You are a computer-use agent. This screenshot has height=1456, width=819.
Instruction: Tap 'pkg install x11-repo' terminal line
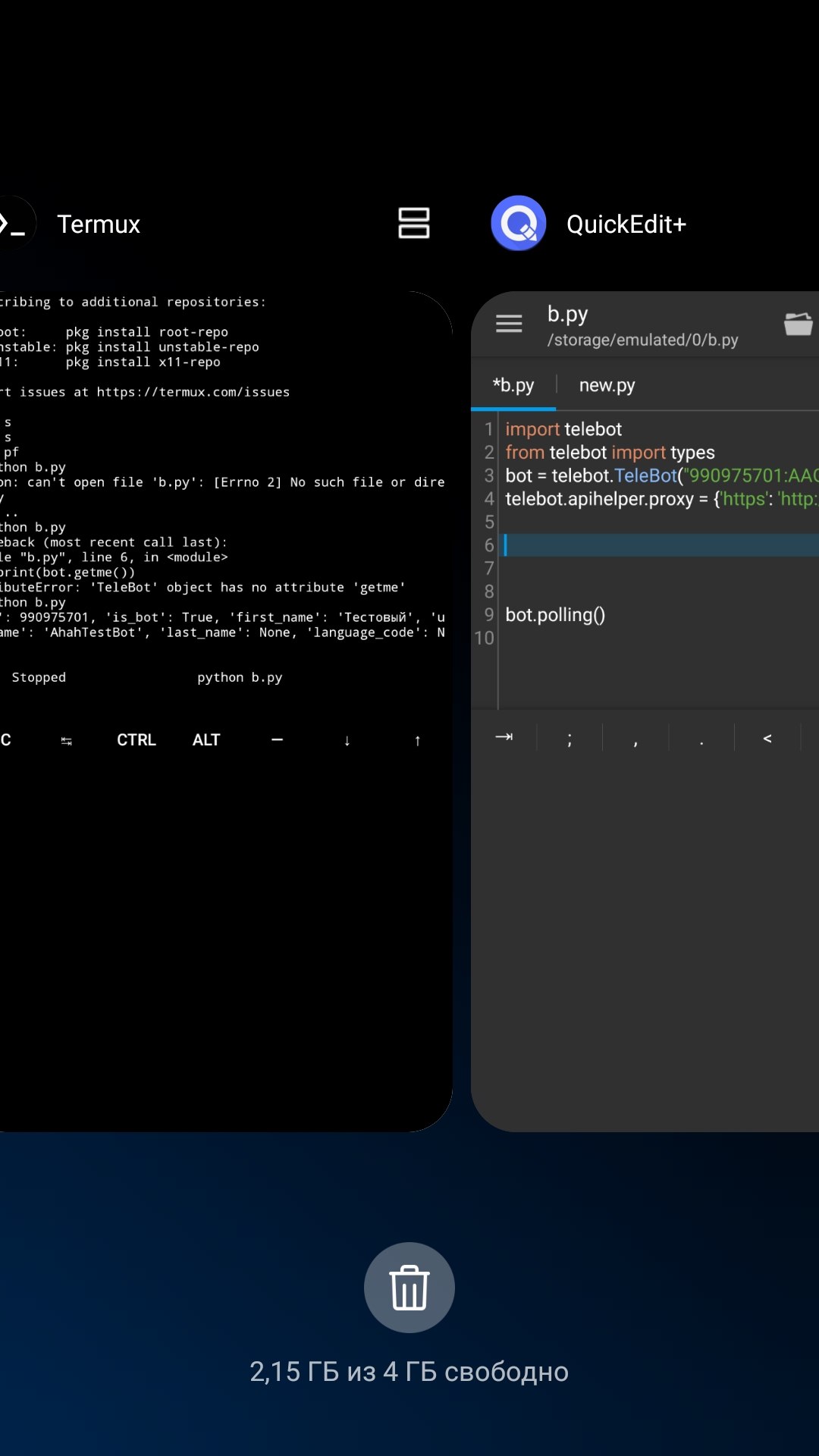143,362
